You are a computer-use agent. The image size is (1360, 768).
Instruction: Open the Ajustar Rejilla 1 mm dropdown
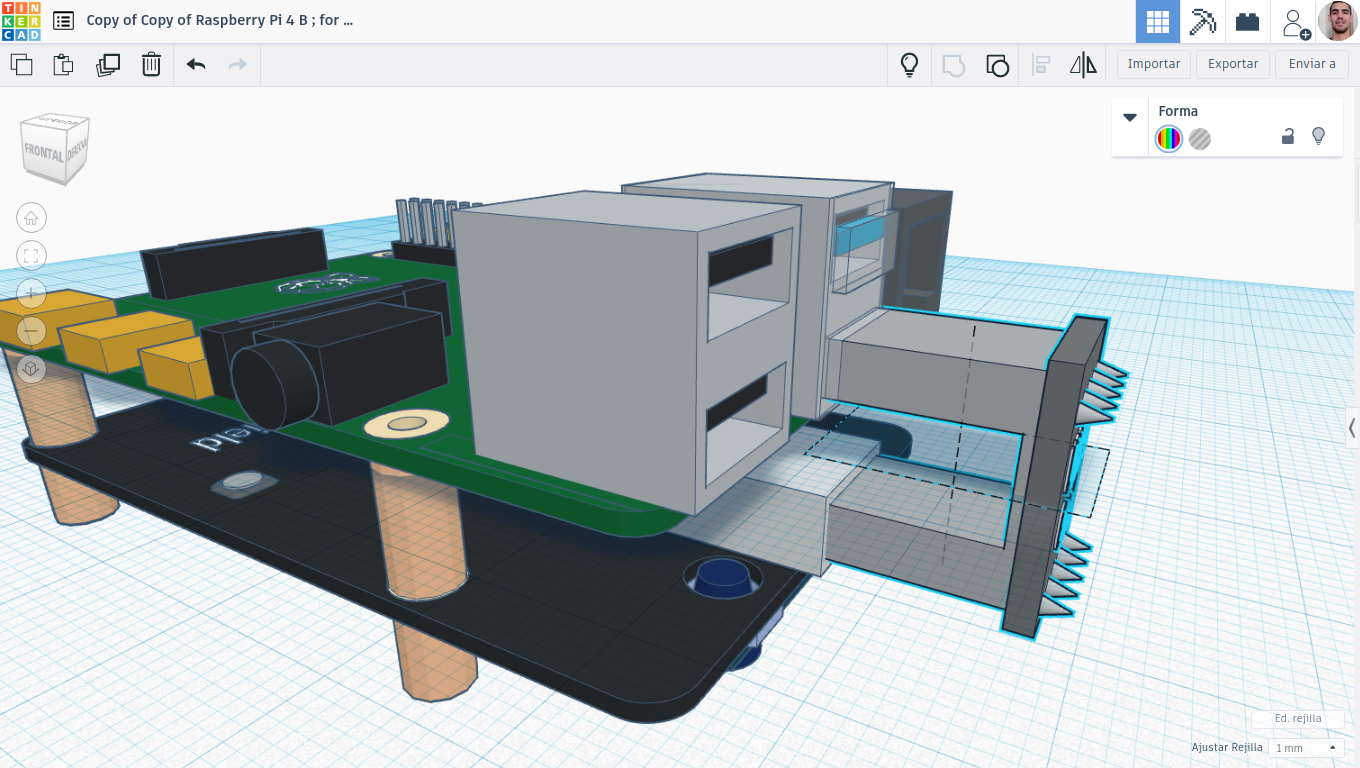click(x=1305, y=748)
